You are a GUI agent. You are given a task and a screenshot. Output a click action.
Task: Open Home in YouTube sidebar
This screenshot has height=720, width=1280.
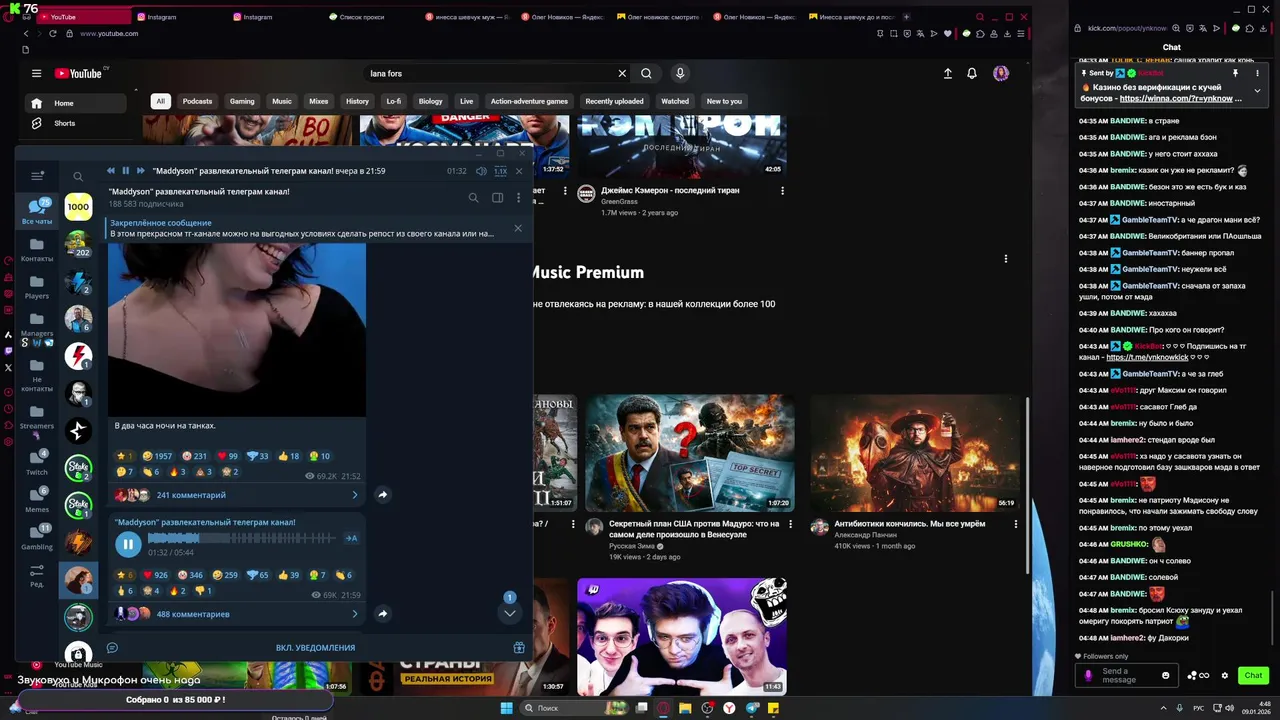[75, 103]
